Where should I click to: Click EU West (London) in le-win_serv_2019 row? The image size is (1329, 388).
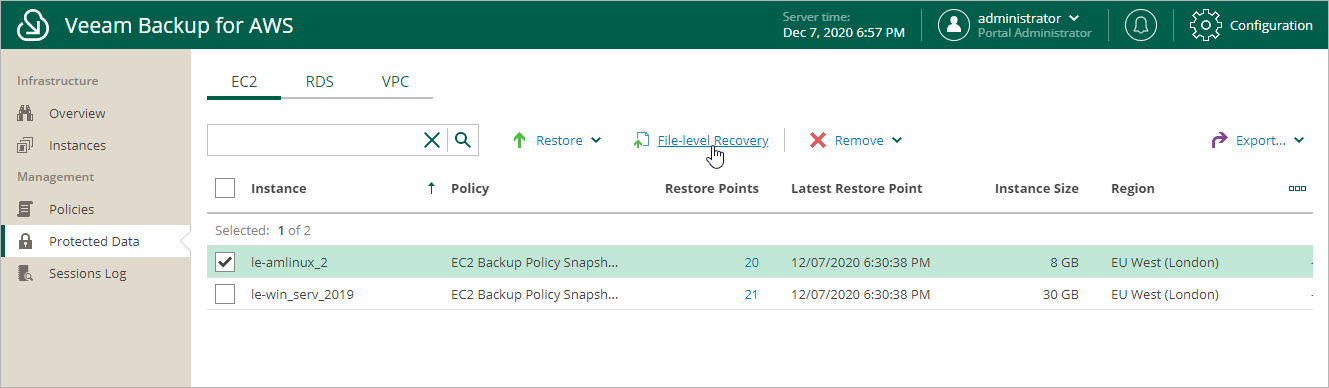1165,294
